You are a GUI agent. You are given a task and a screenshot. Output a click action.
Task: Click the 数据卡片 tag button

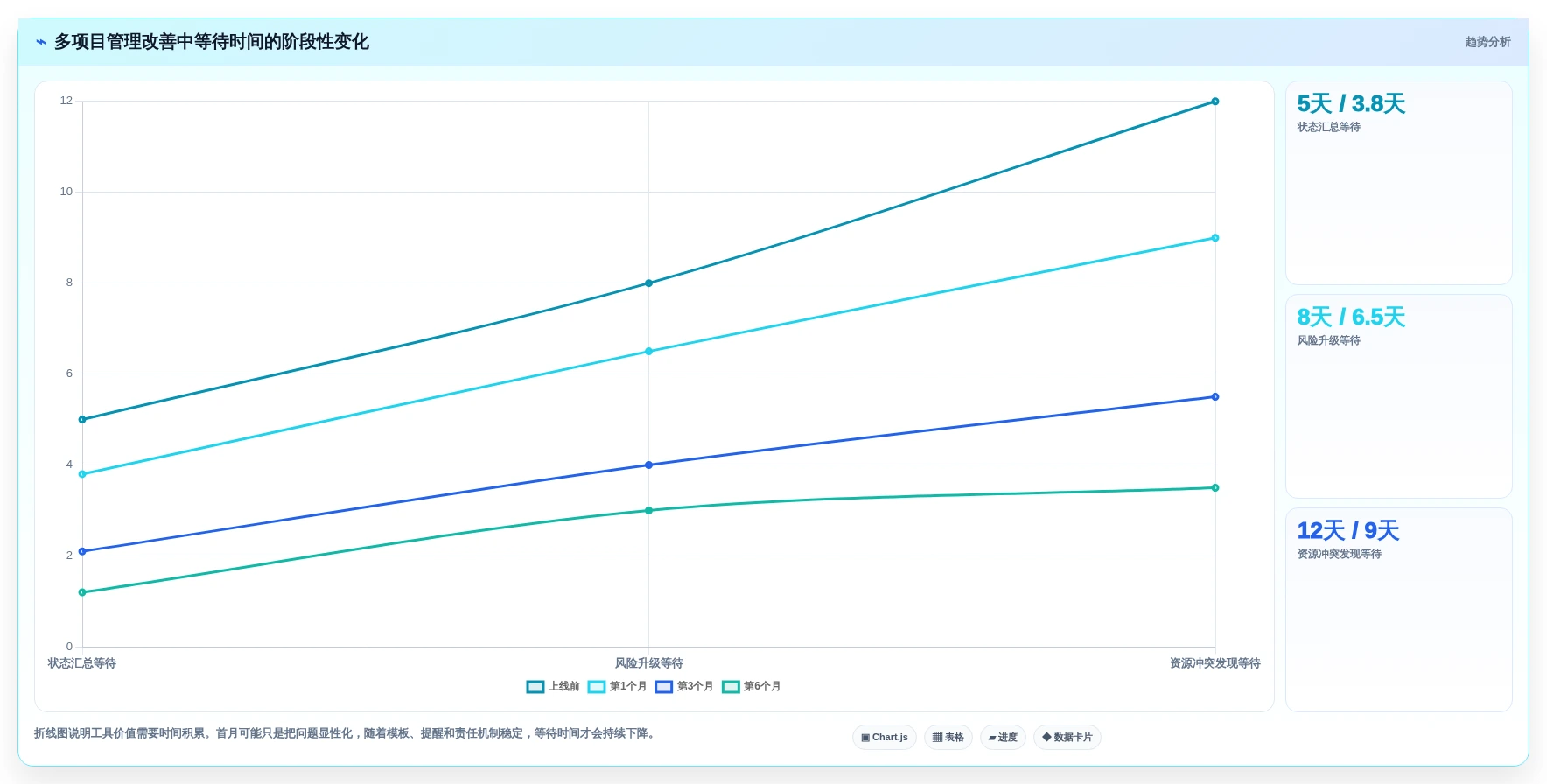pos(1067,738)
